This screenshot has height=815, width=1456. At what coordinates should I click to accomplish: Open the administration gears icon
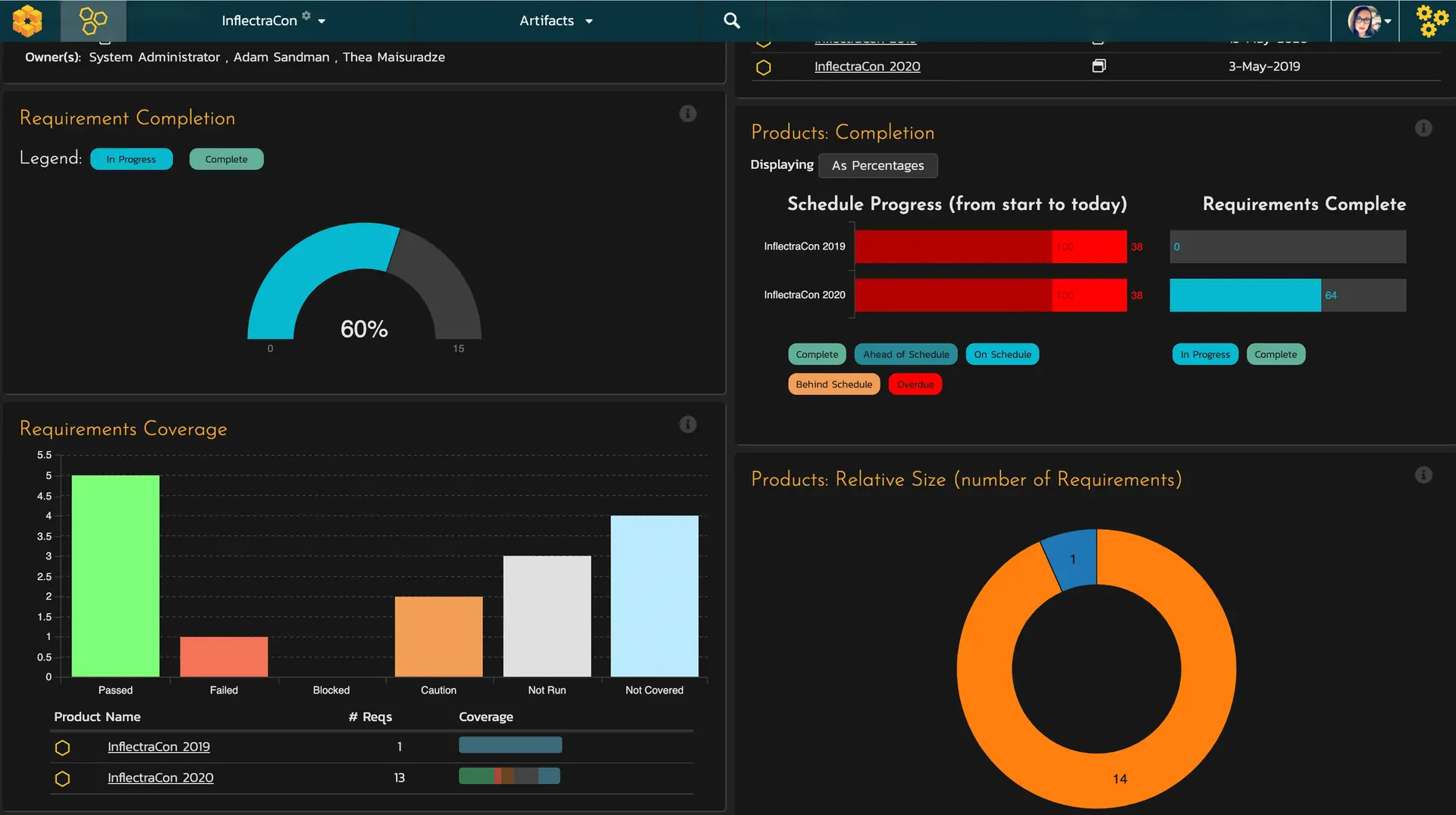[x=1431, y=20]
